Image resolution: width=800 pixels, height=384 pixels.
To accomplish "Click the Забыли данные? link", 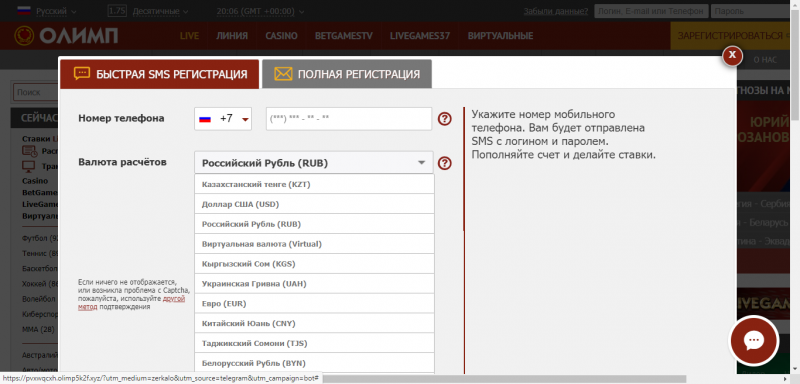I will tap(556, 11).
